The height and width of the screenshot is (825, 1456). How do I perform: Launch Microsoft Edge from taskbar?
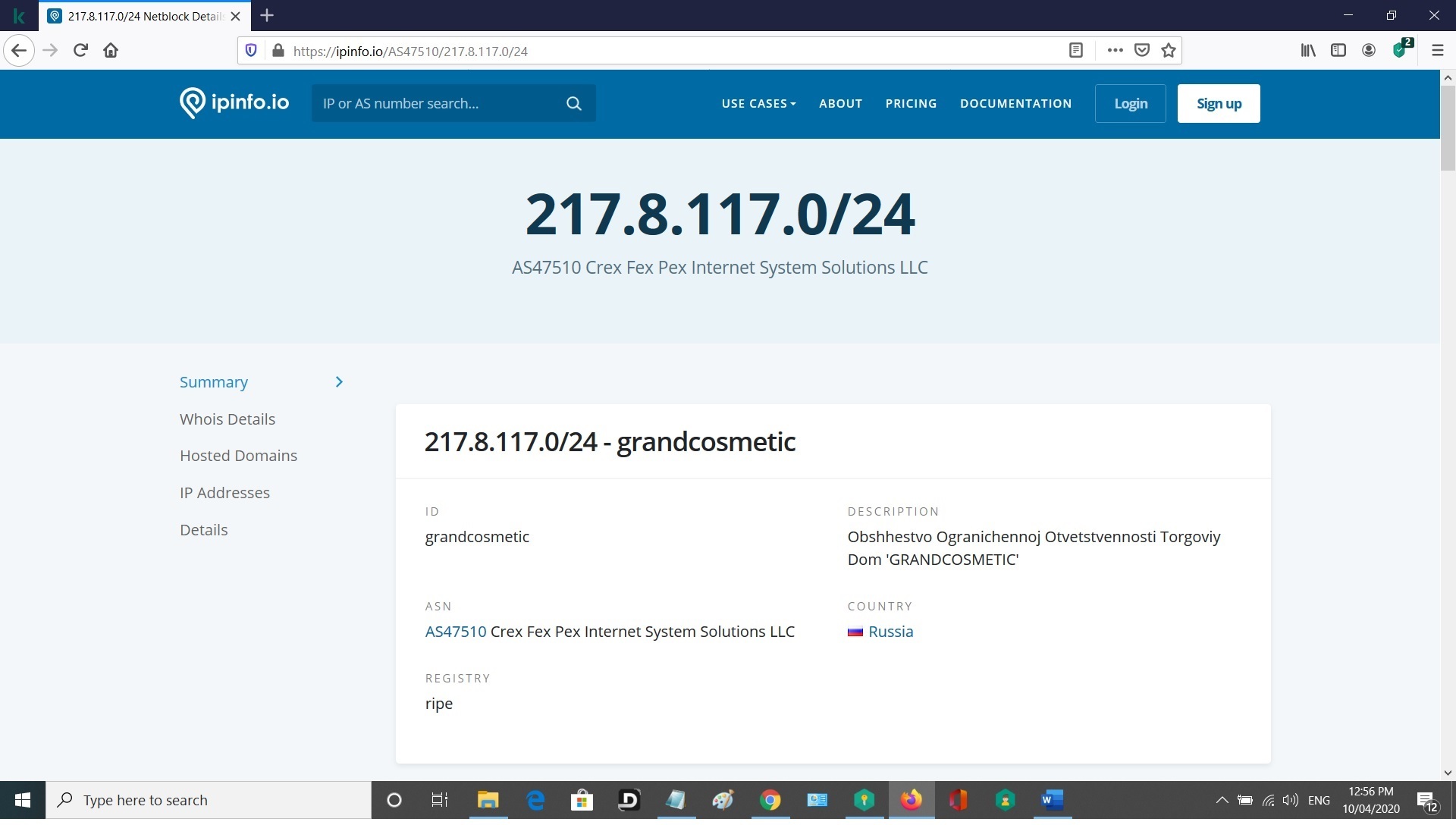click(x=535, y=800)
